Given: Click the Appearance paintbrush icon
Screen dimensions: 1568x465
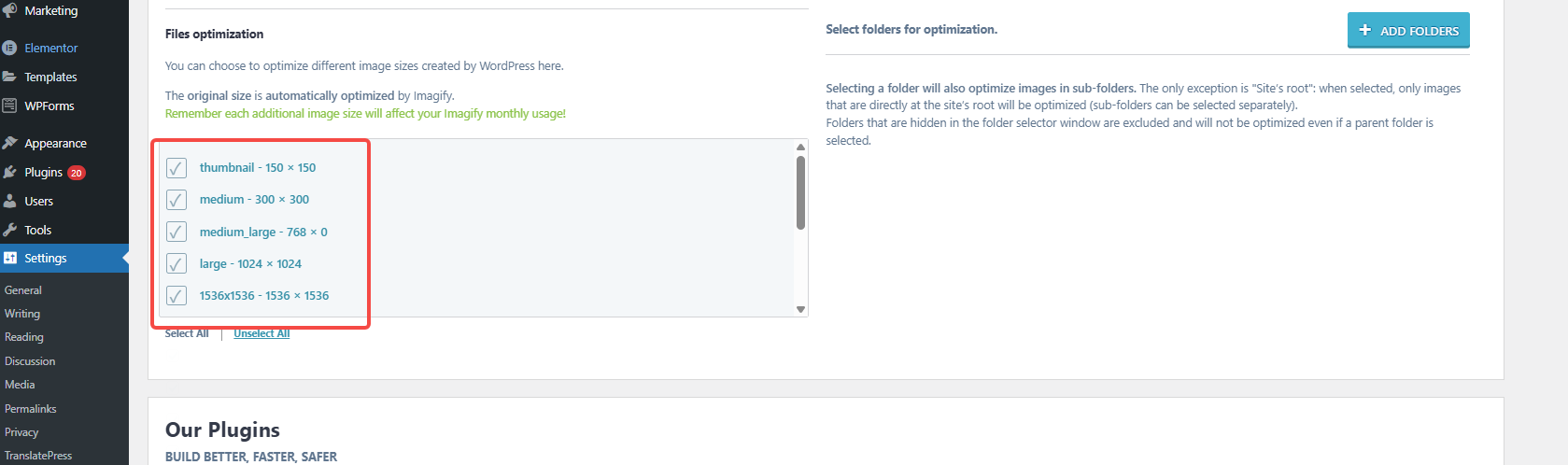Looking at the screenshot, I should click(x=9, y=143).
